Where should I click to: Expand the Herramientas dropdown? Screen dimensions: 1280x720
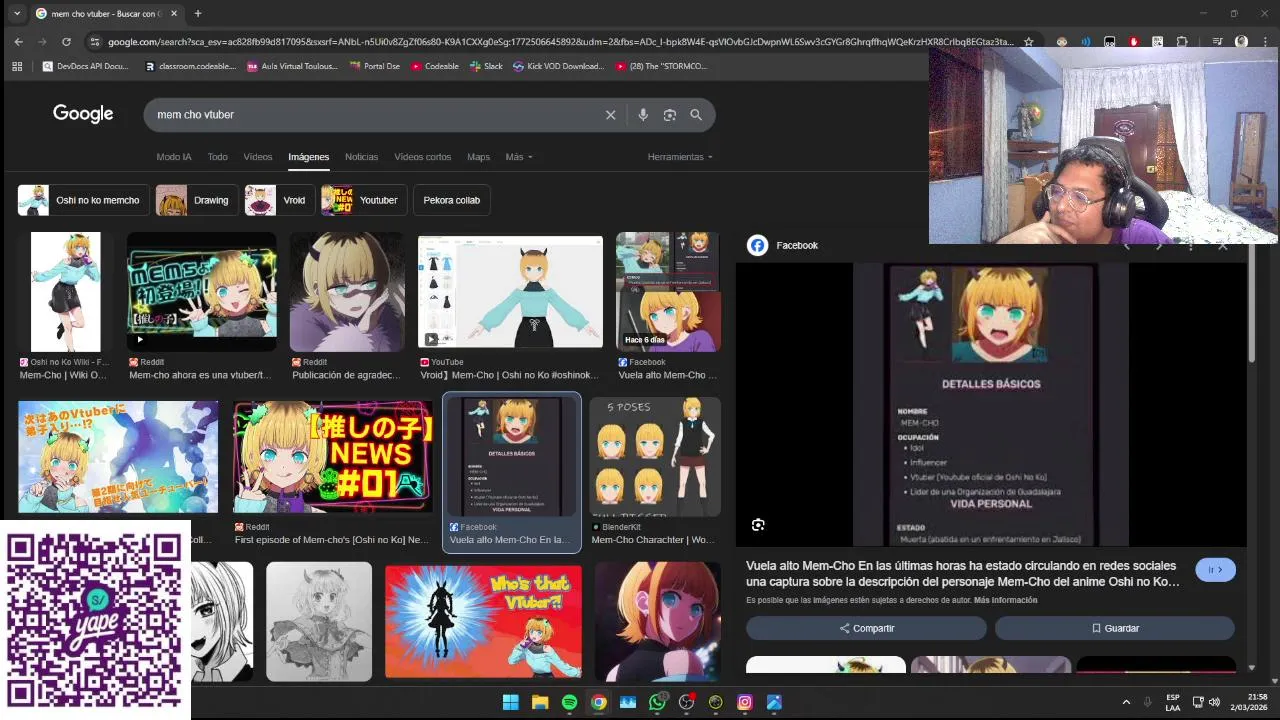(680, 157)
